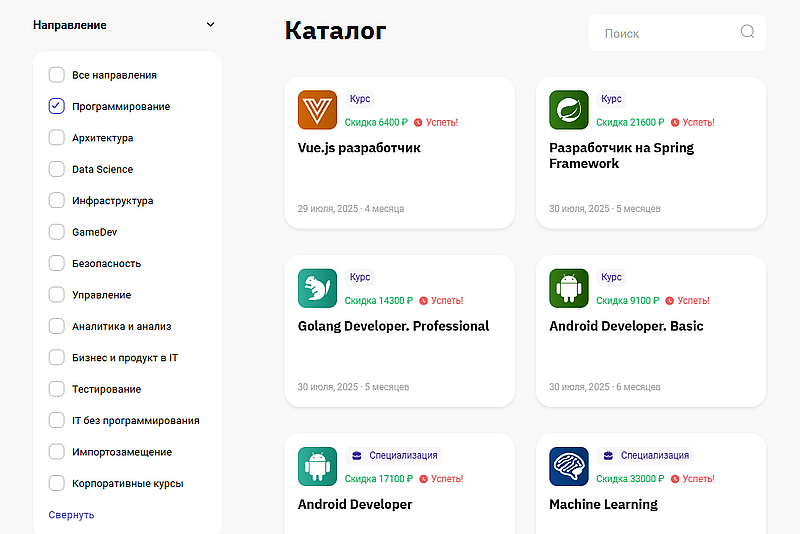The width and height of the screenshot is (800, 534).
Task: Click 'Специализация' badge on Android Developer card
Action: [x=394, y=455]
